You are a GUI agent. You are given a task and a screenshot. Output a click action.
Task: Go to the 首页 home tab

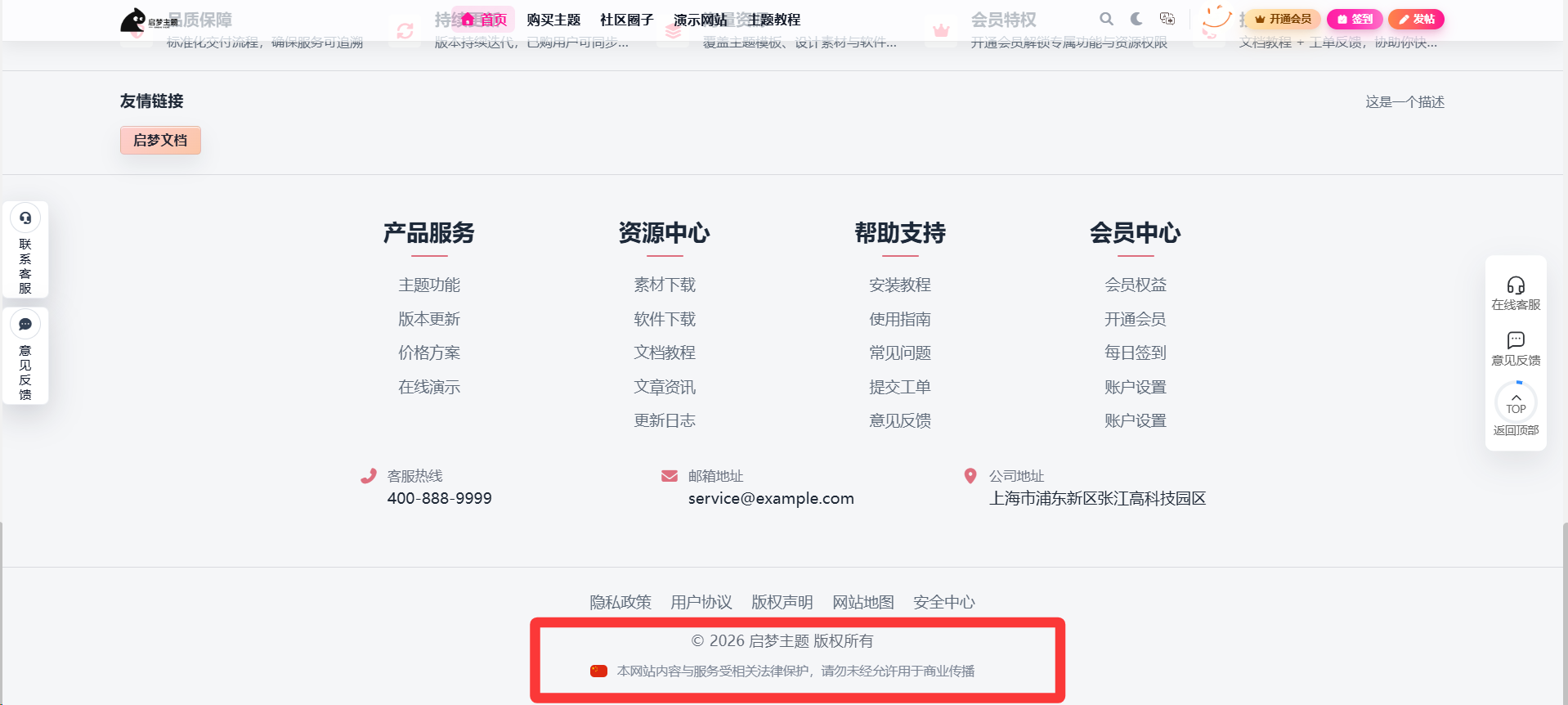[484, 20]
